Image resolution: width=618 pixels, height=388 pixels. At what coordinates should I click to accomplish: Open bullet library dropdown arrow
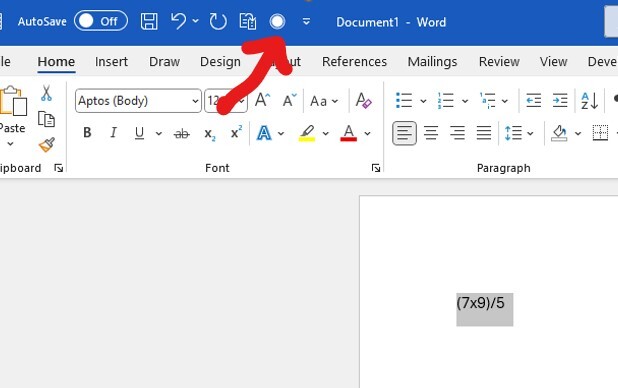click(x=423, y=101)
